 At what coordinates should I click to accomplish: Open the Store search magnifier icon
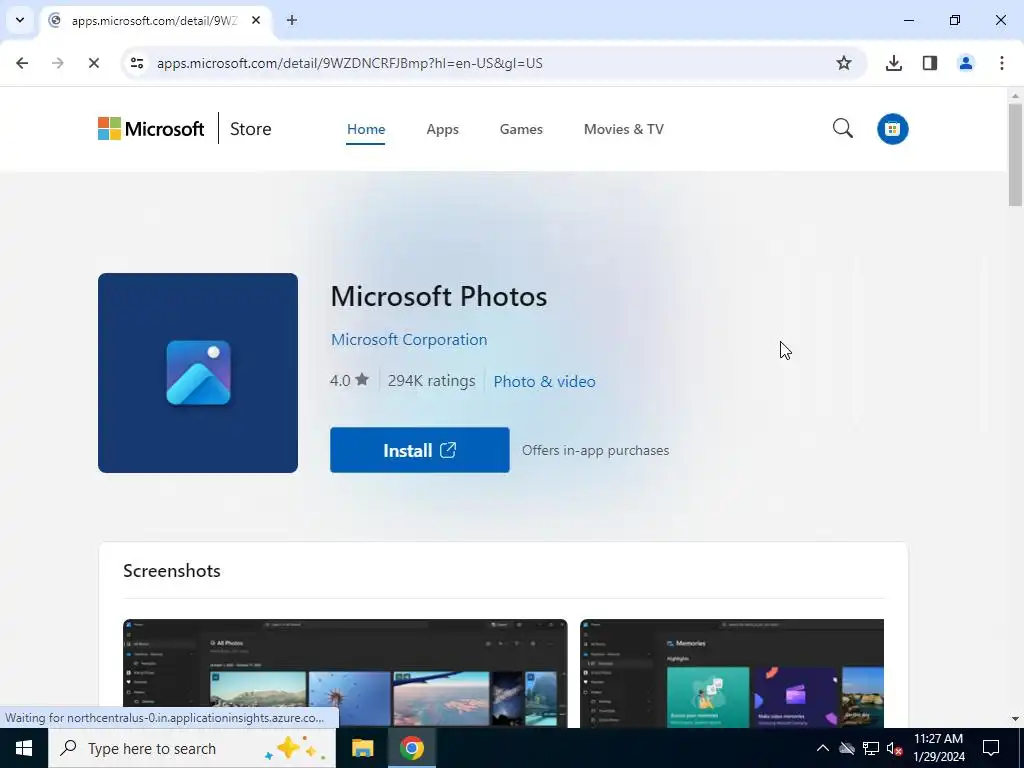[x=842, y=128]
